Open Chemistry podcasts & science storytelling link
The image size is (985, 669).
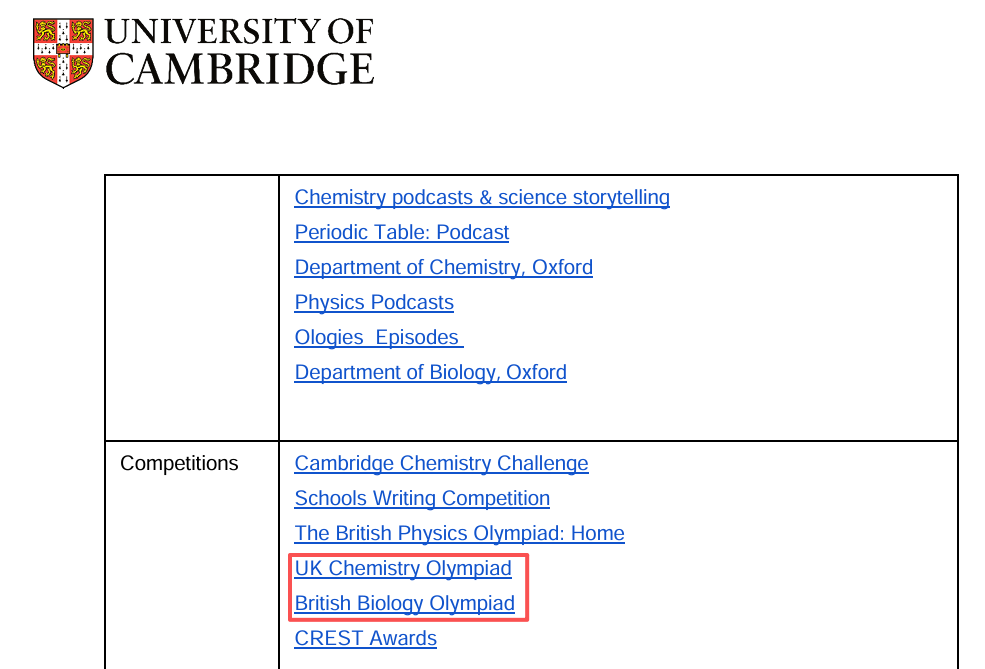pos(482,198)
